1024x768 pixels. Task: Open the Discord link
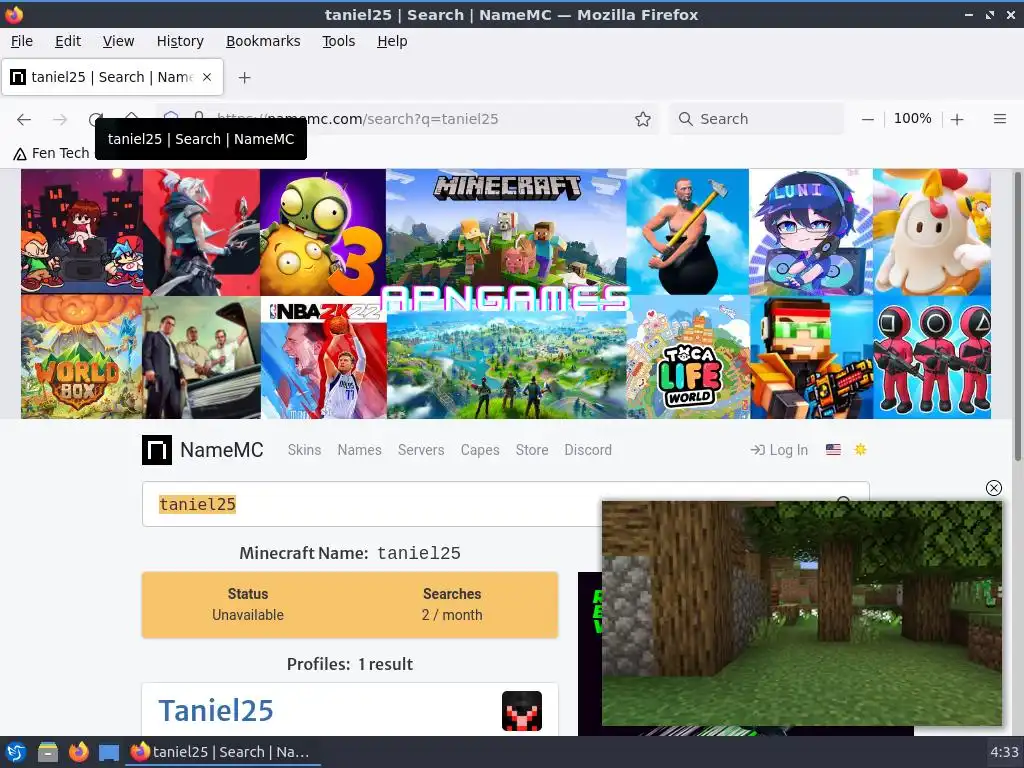[588, 450]
